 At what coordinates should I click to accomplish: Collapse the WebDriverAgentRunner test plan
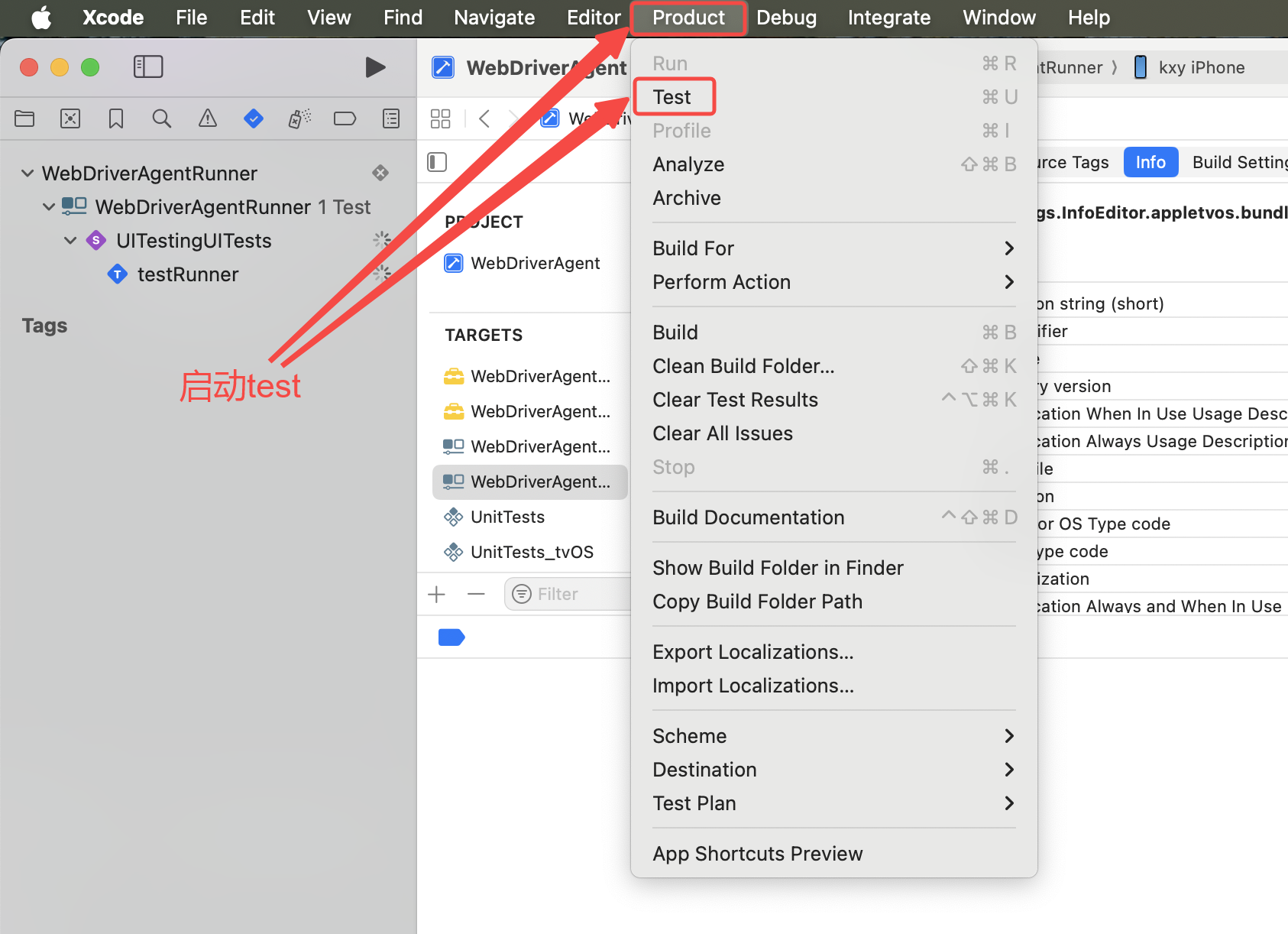point(28,174)
